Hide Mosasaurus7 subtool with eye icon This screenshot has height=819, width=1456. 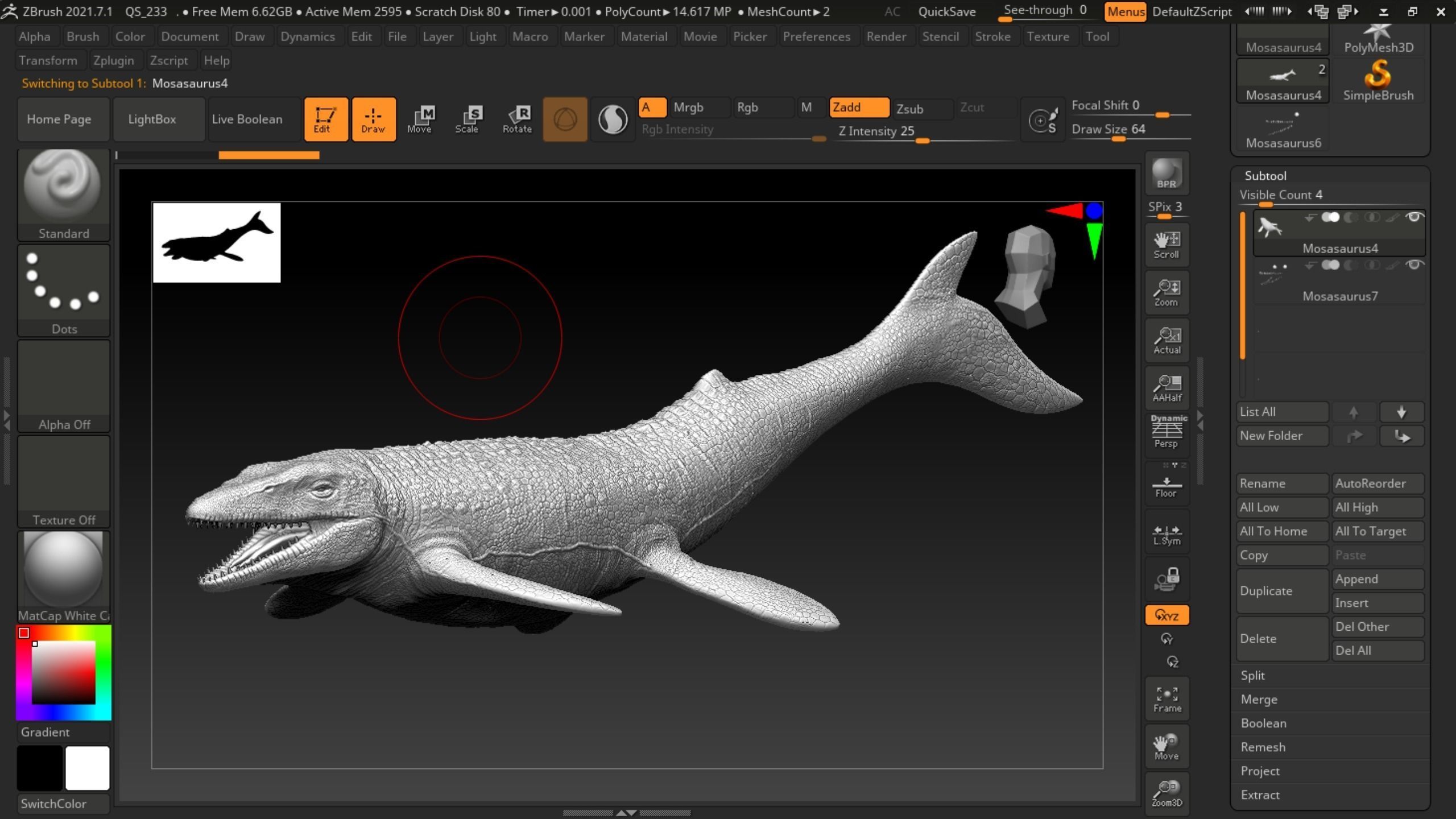1414,265
